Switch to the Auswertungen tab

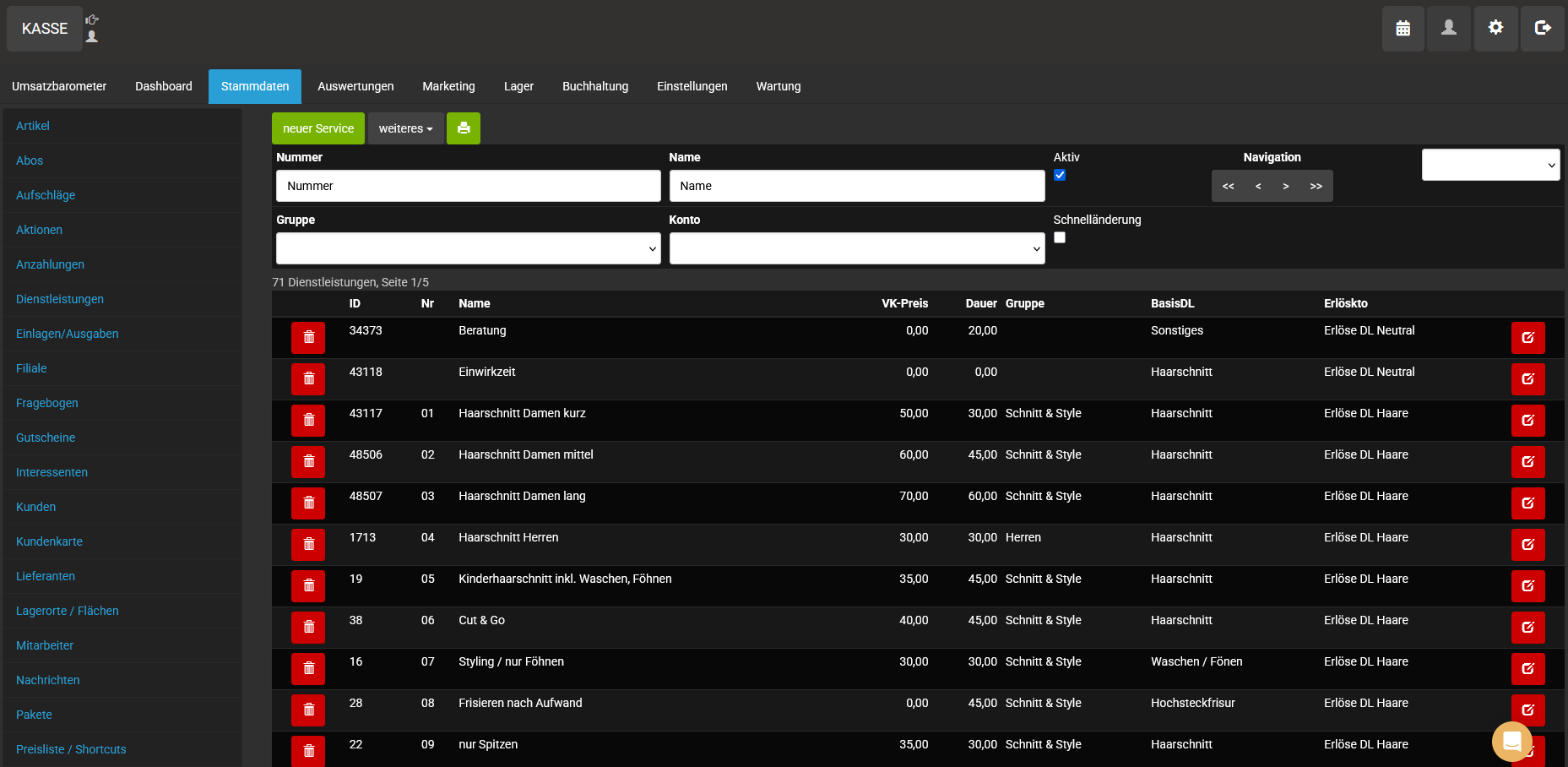coord(355,86)
